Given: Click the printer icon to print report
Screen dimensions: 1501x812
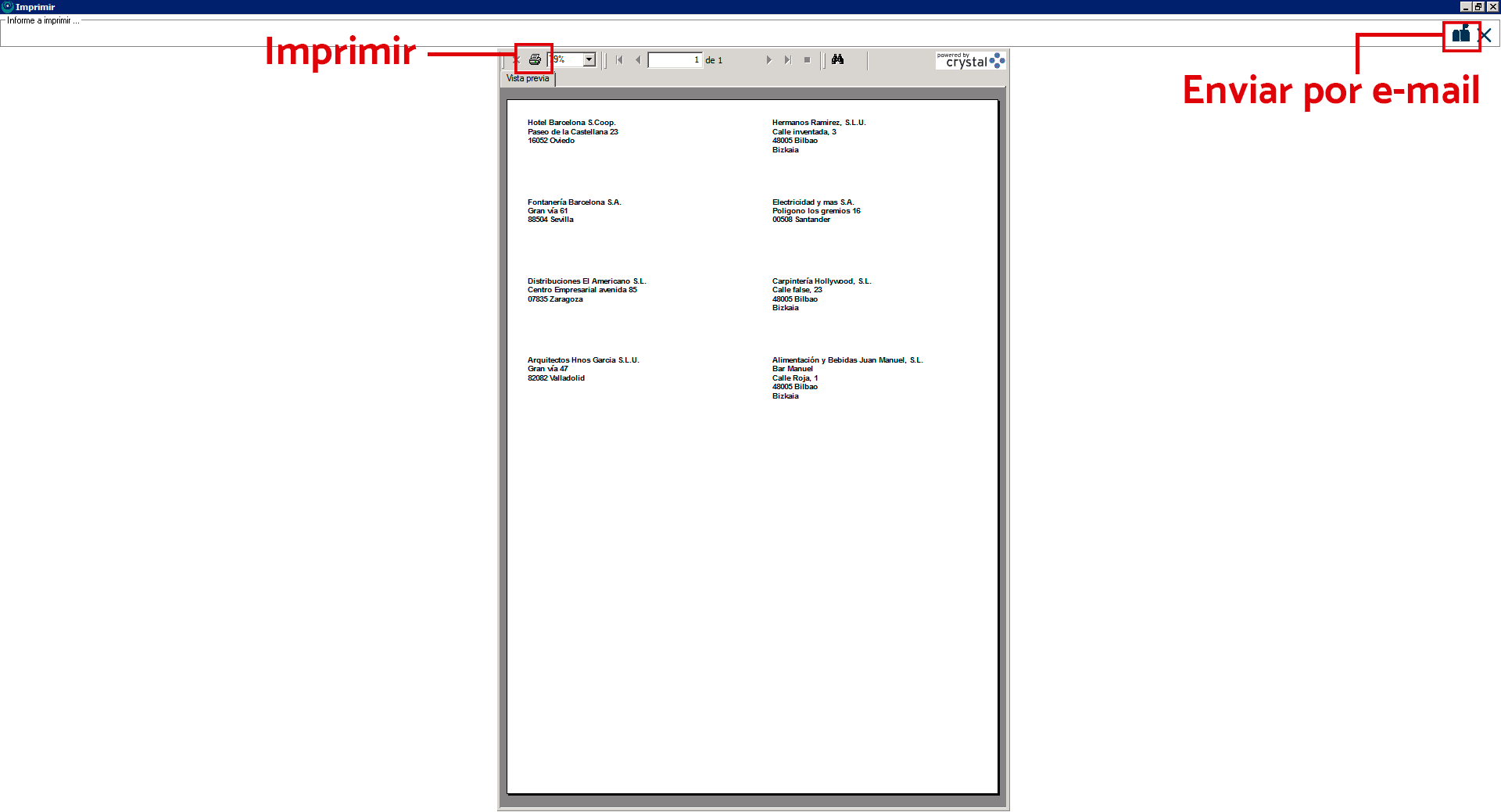Looking at the screenshot, I should tap(535, 59).
